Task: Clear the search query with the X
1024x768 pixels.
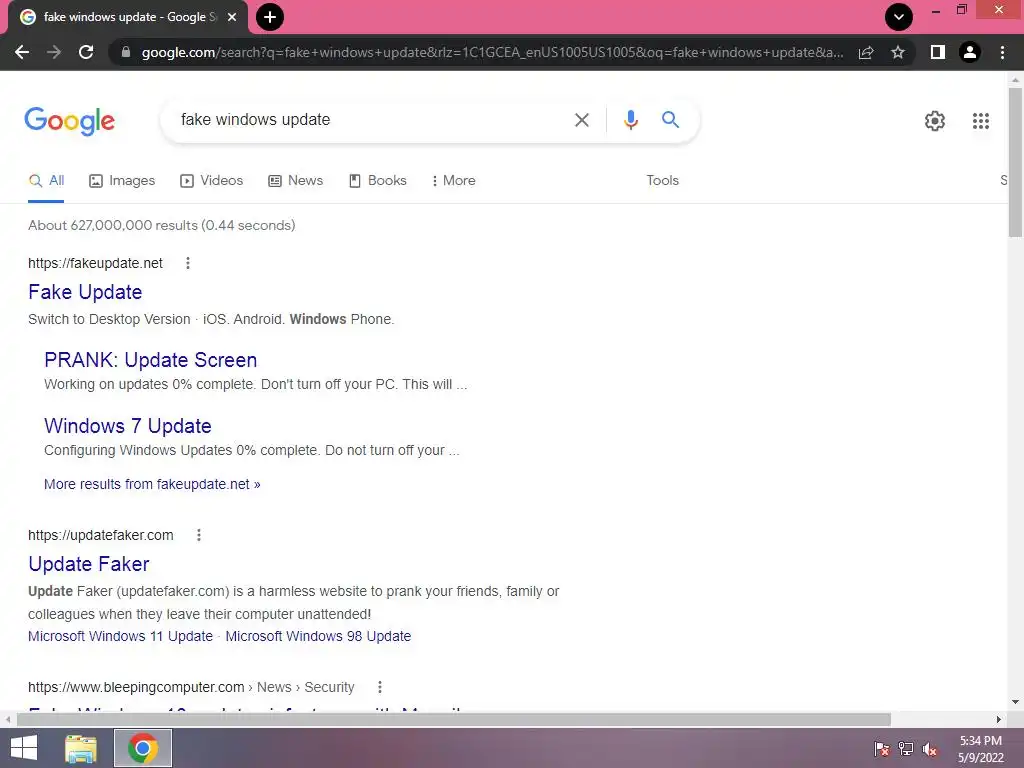Action: click(x=581, y=120)
